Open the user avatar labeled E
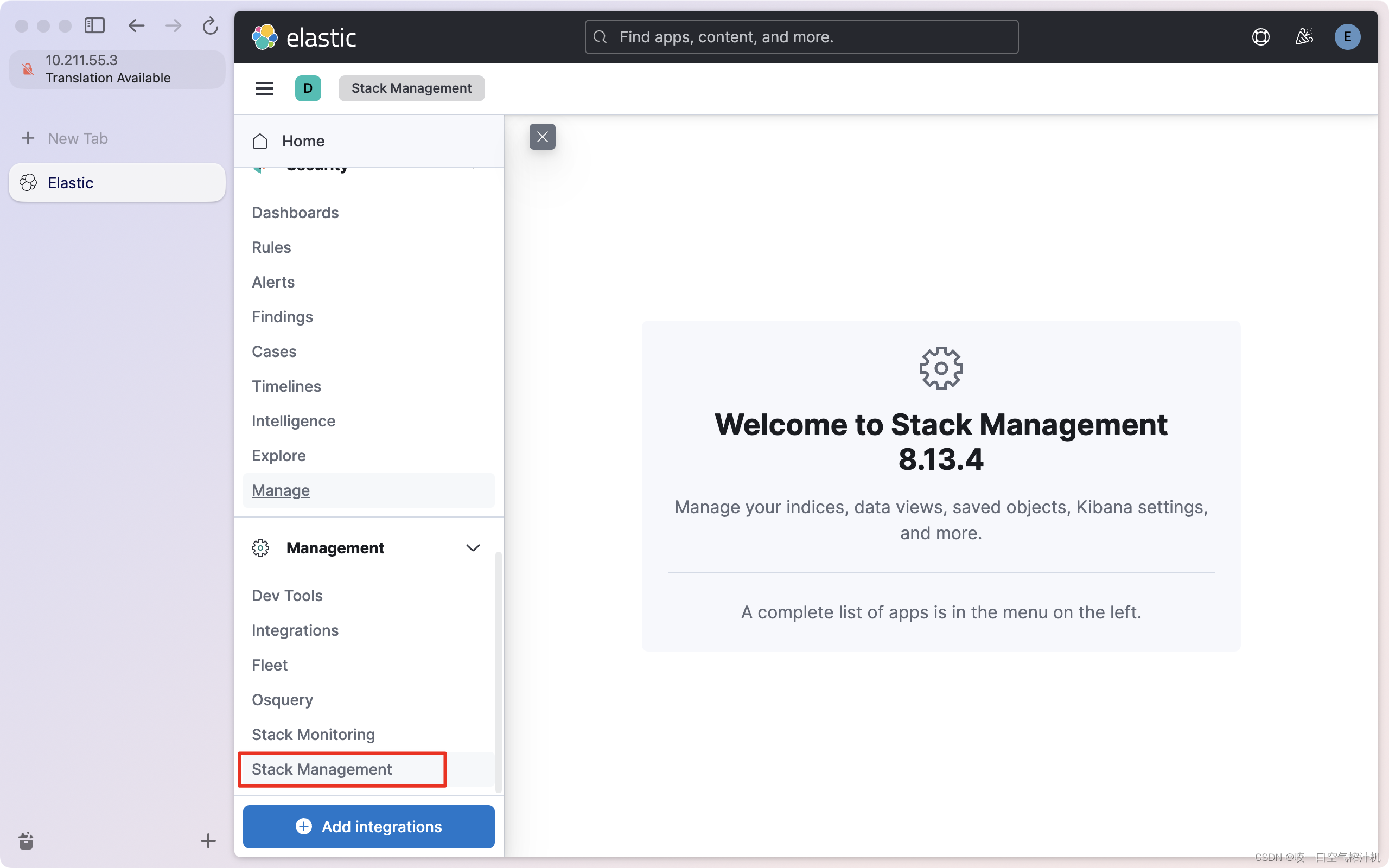The height and width of the screenshot is (868, 1389). tap(1347, 36)
